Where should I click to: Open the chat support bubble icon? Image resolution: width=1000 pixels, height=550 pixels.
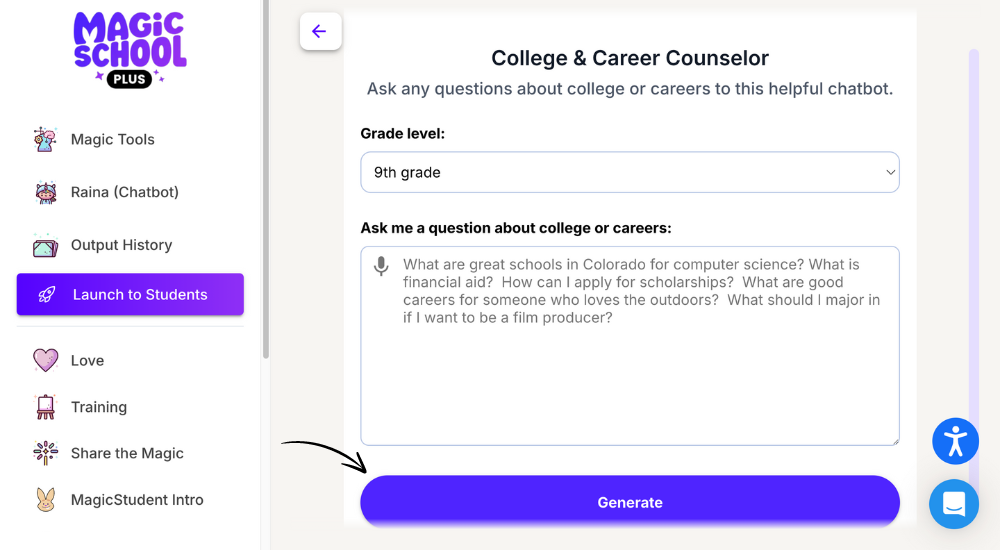click(x=954, y=504)
